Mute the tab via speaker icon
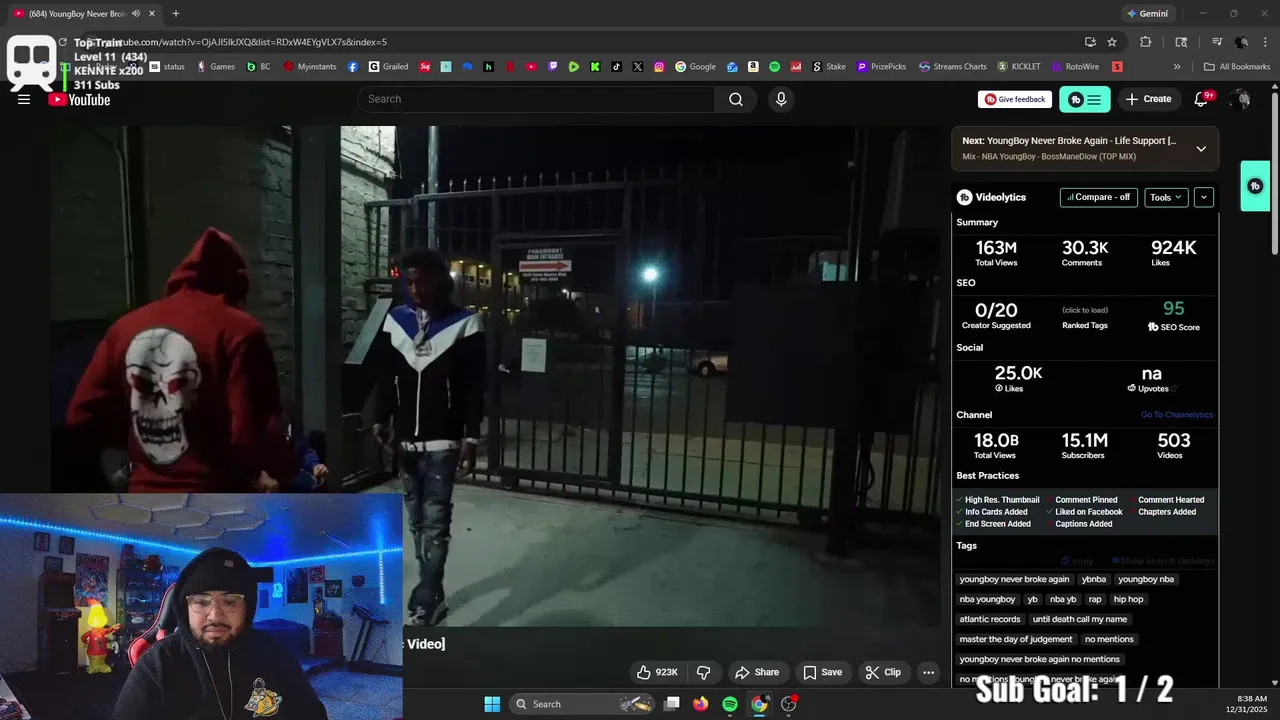Viewport: 1280px width, 720px height. click(x=135, y=14)
